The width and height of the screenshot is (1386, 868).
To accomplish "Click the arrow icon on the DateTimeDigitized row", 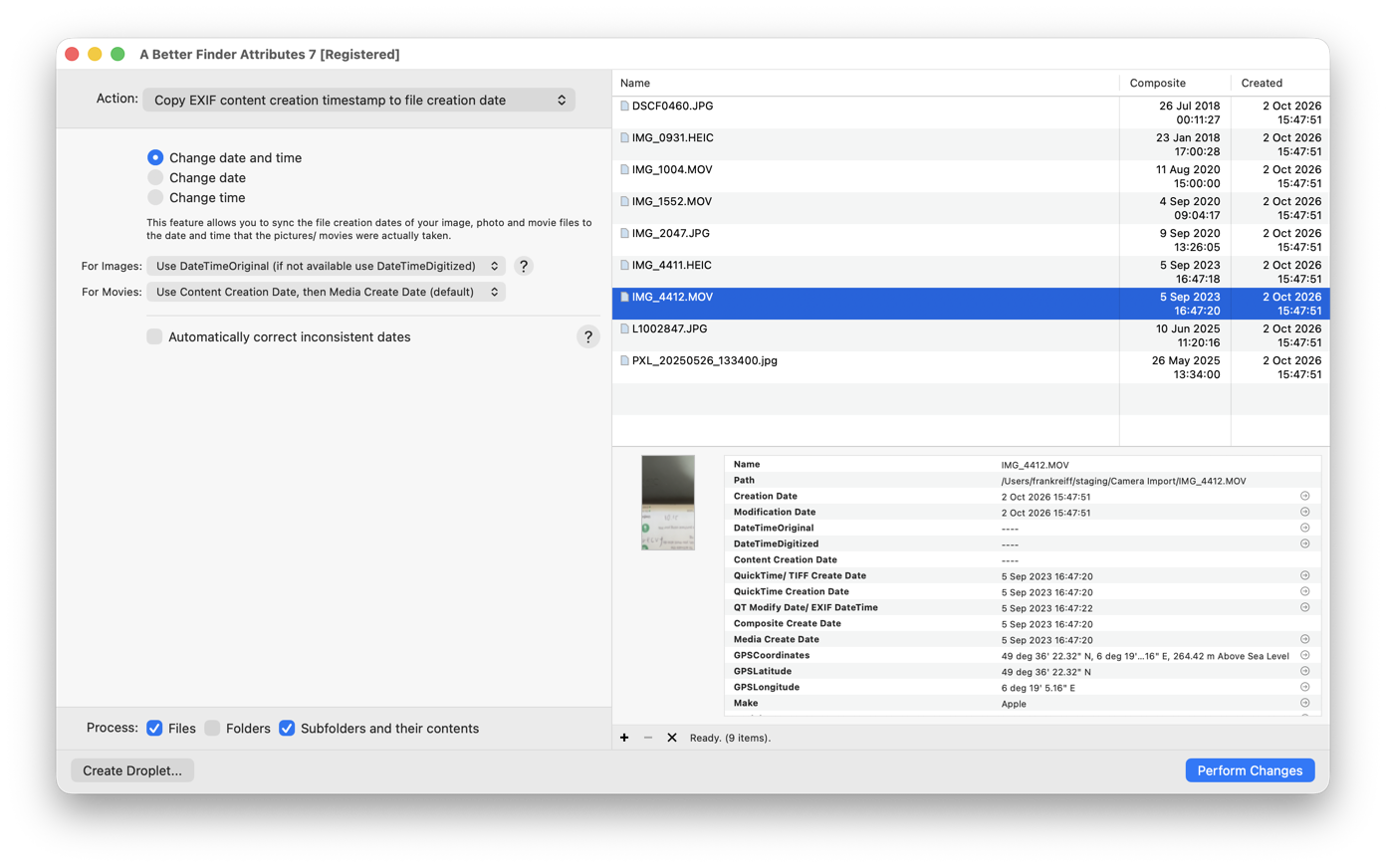I will click(x=1304, y=543).
